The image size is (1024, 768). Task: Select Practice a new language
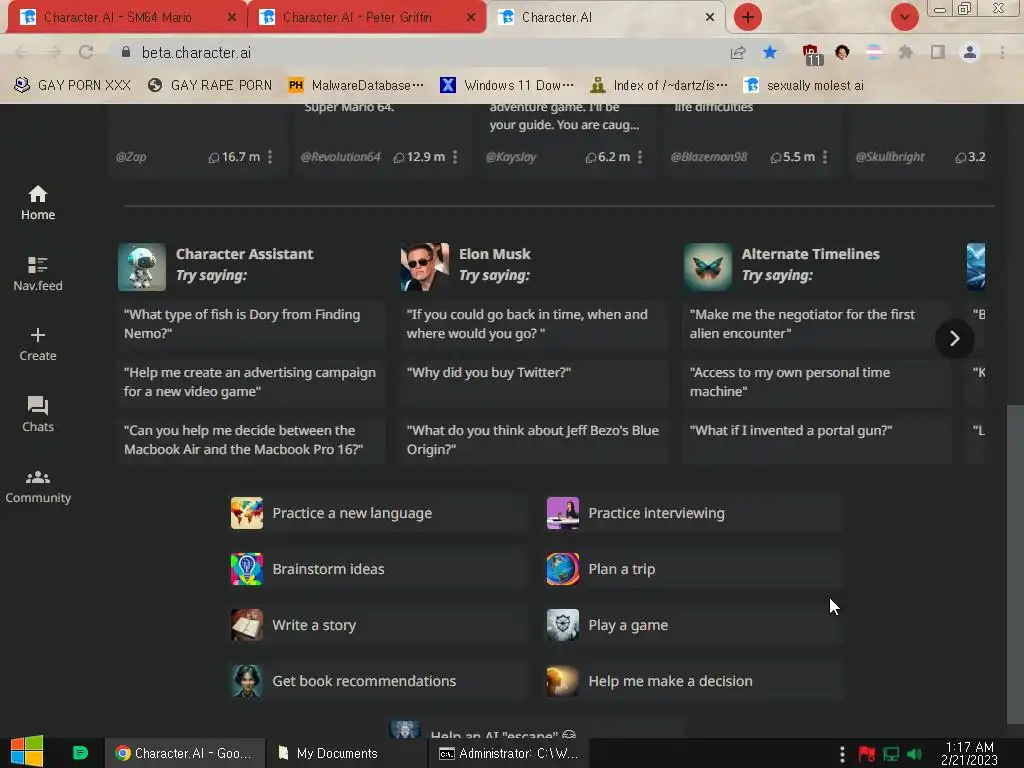377,513
